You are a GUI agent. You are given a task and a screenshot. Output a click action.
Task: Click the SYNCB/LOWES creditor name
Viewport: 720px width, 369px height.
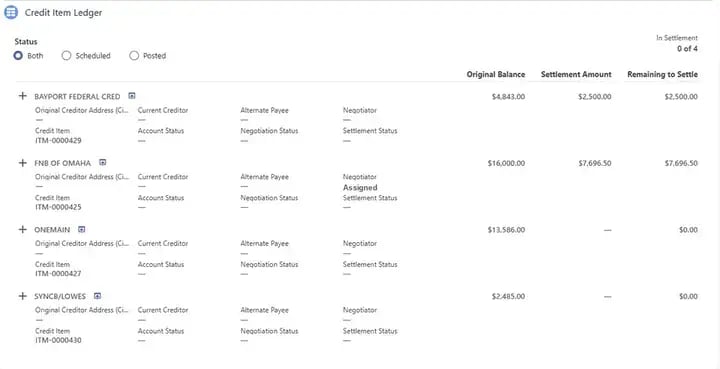(60, 296)
